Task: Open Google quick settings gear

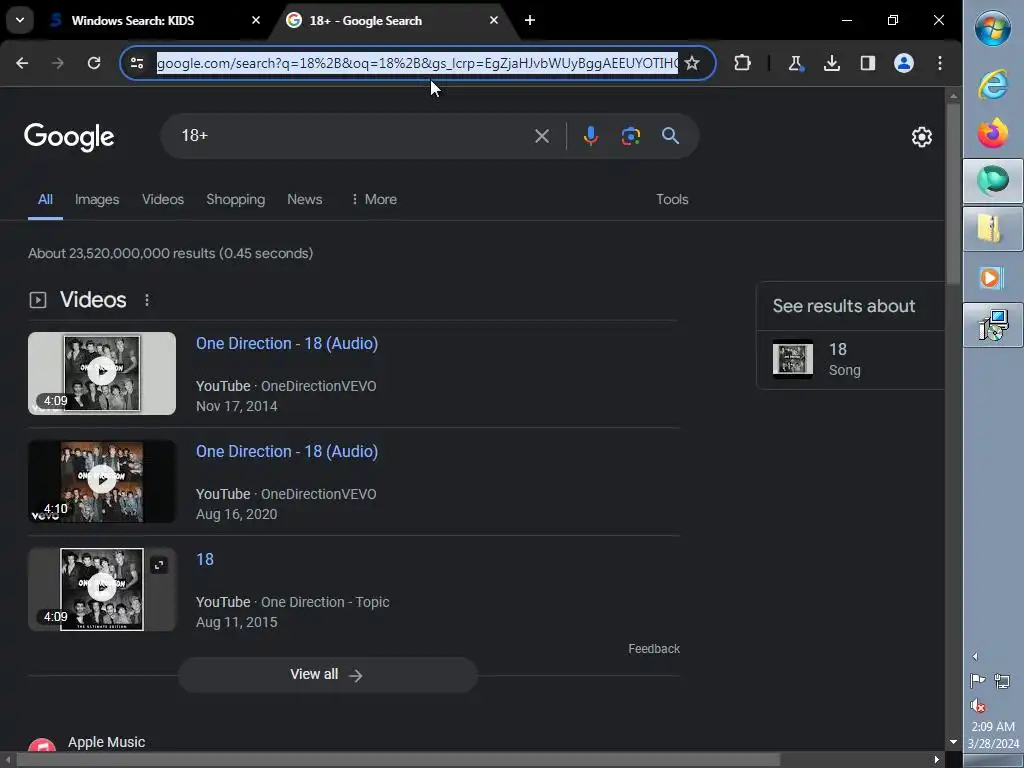Action: pyautogui.click(x=921, y=137)
